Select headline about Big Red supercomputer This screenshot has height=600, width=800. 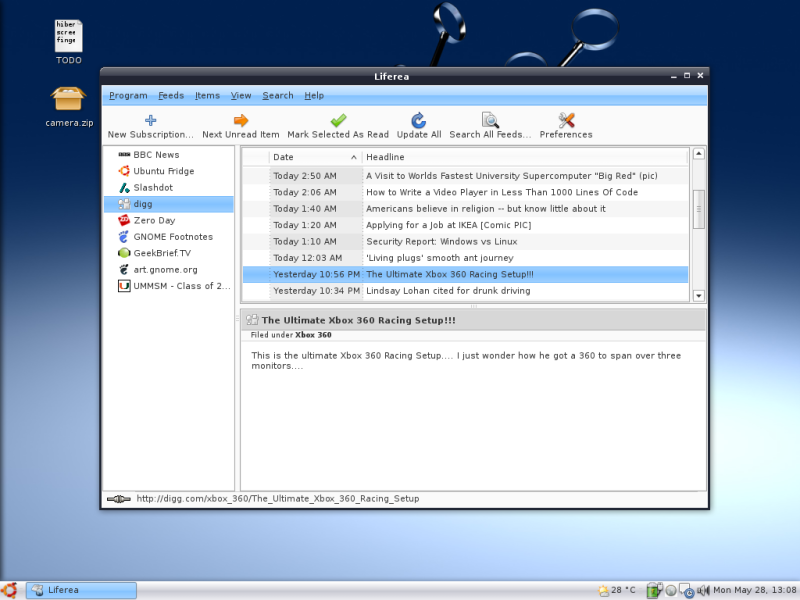click(512, 176)
